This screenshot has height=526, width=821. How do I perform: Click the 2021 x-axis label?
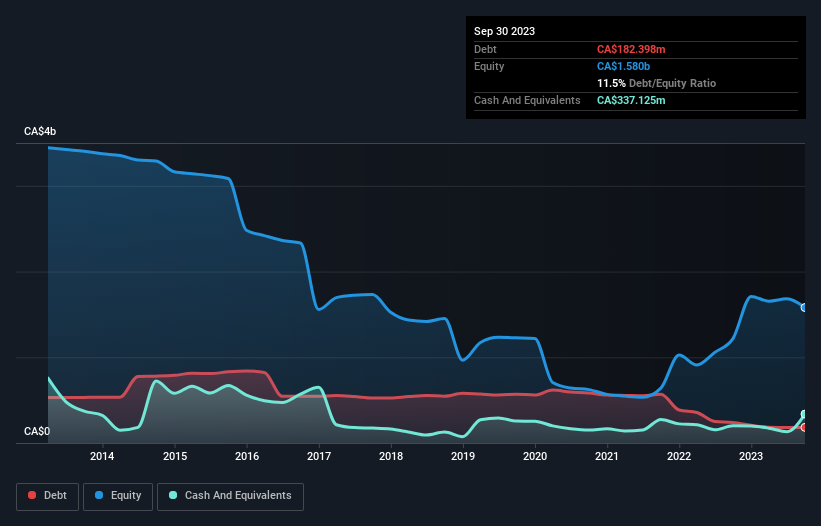[x=607, y=456]
